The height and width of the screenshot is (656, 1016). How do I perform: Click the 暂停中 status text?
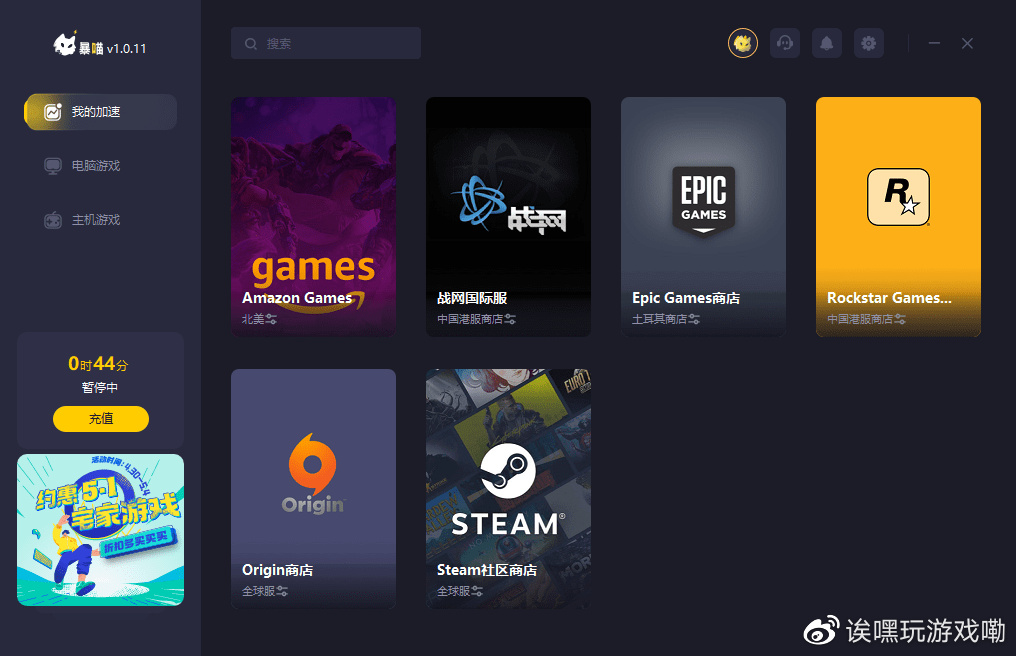click(100, 388)
